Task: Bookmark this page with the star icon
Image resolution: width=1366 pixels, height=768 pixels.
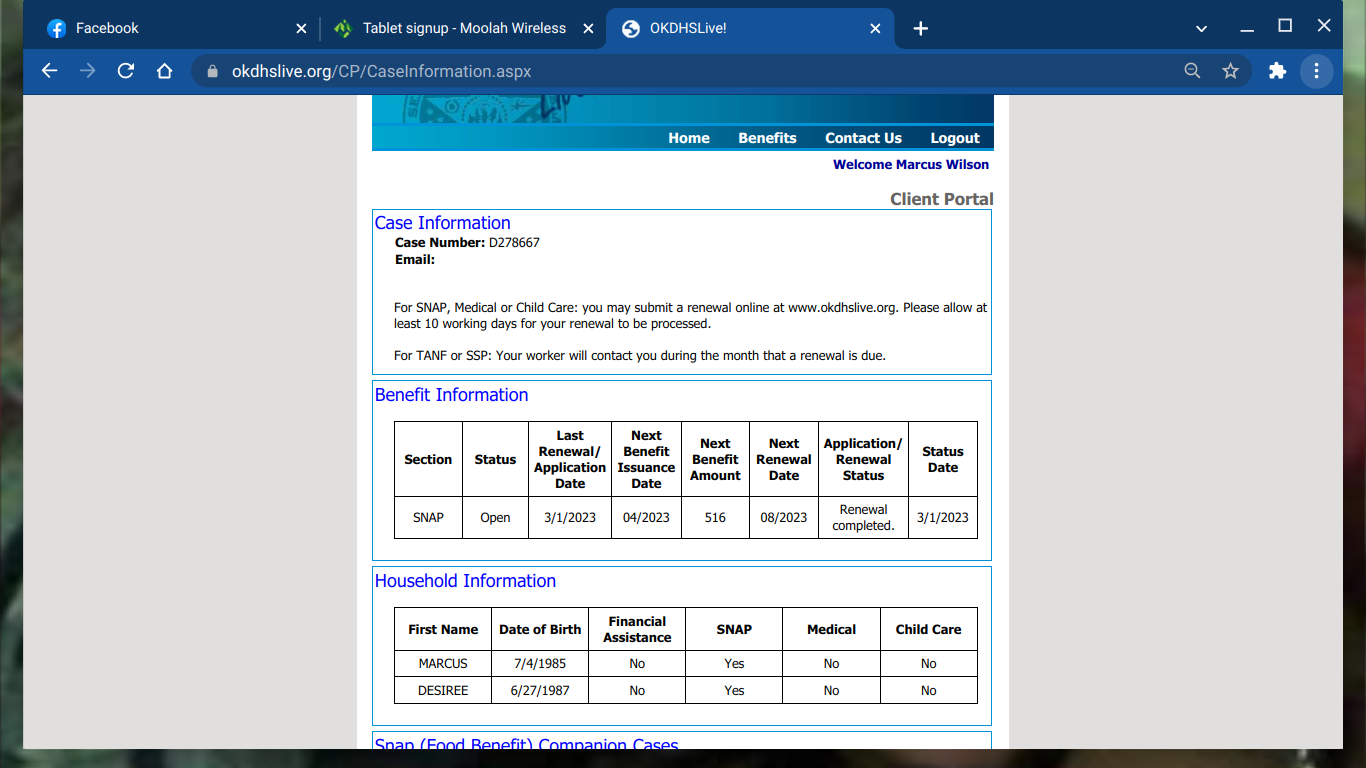Action: point(1231,71)
